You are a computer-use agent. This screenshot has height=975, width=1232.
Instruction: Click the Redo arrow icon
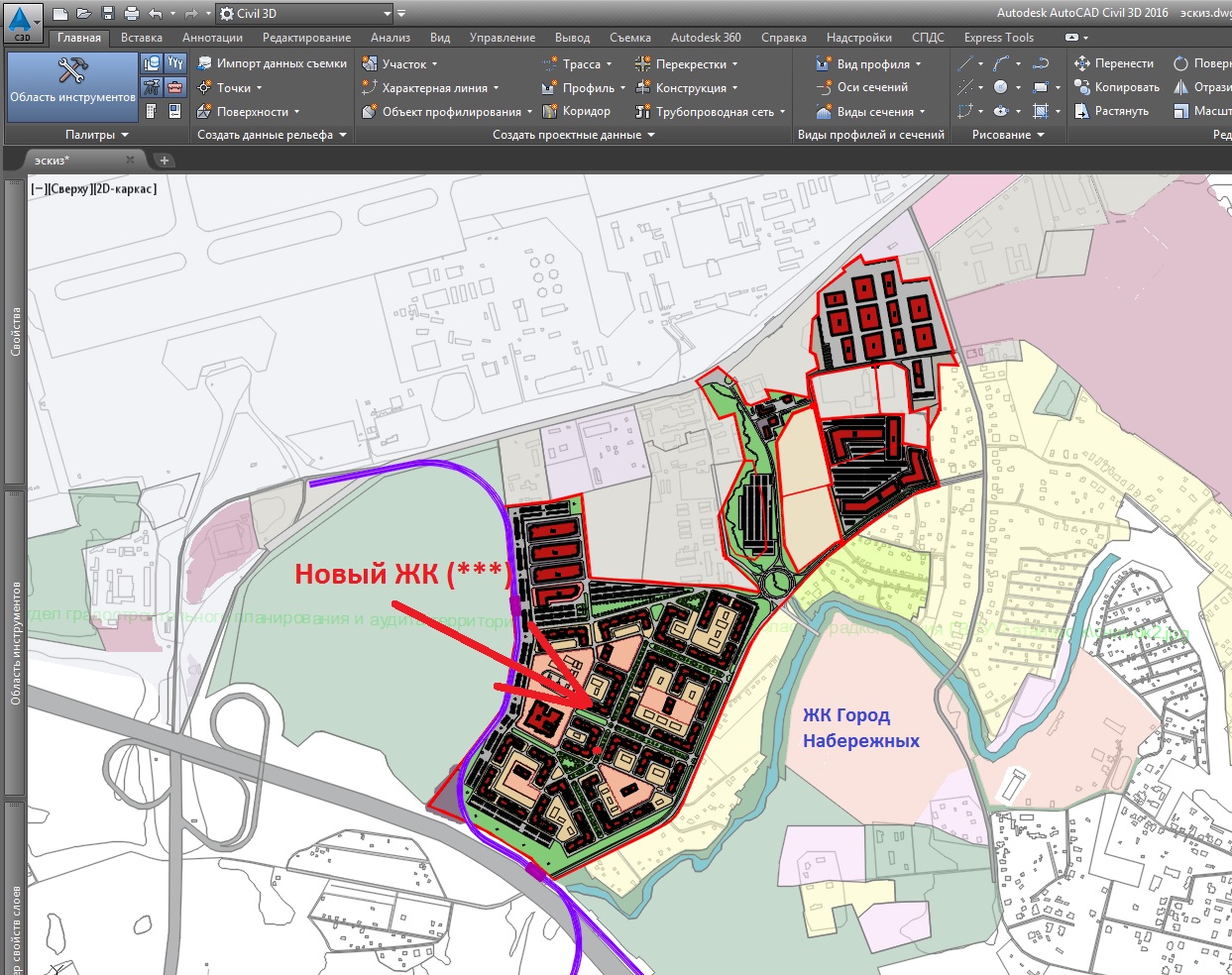point(190,14)
